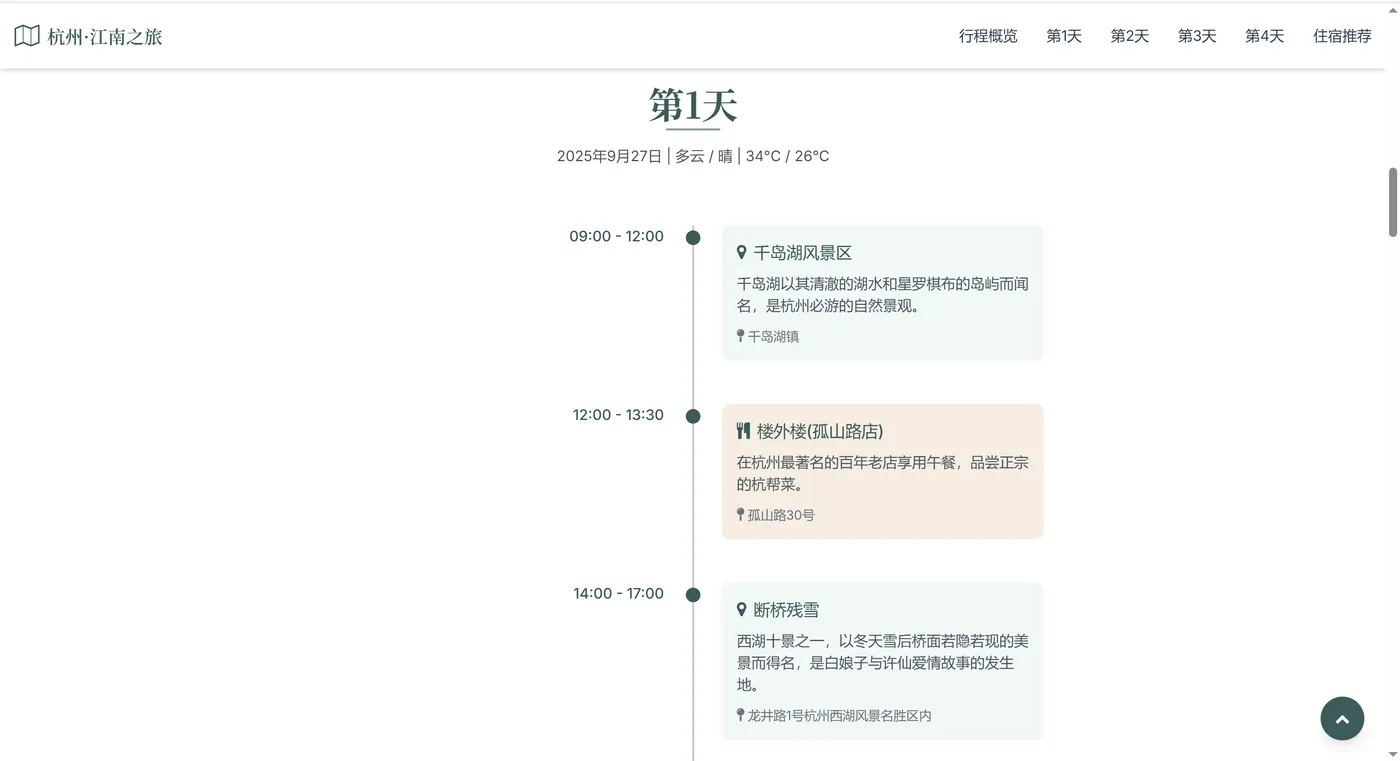Image resolution: width=1400 pixels, height=761 pixels.
Task: Click the timeline dot at 12:00 - 13:30
Action: [x=693, y=416]
